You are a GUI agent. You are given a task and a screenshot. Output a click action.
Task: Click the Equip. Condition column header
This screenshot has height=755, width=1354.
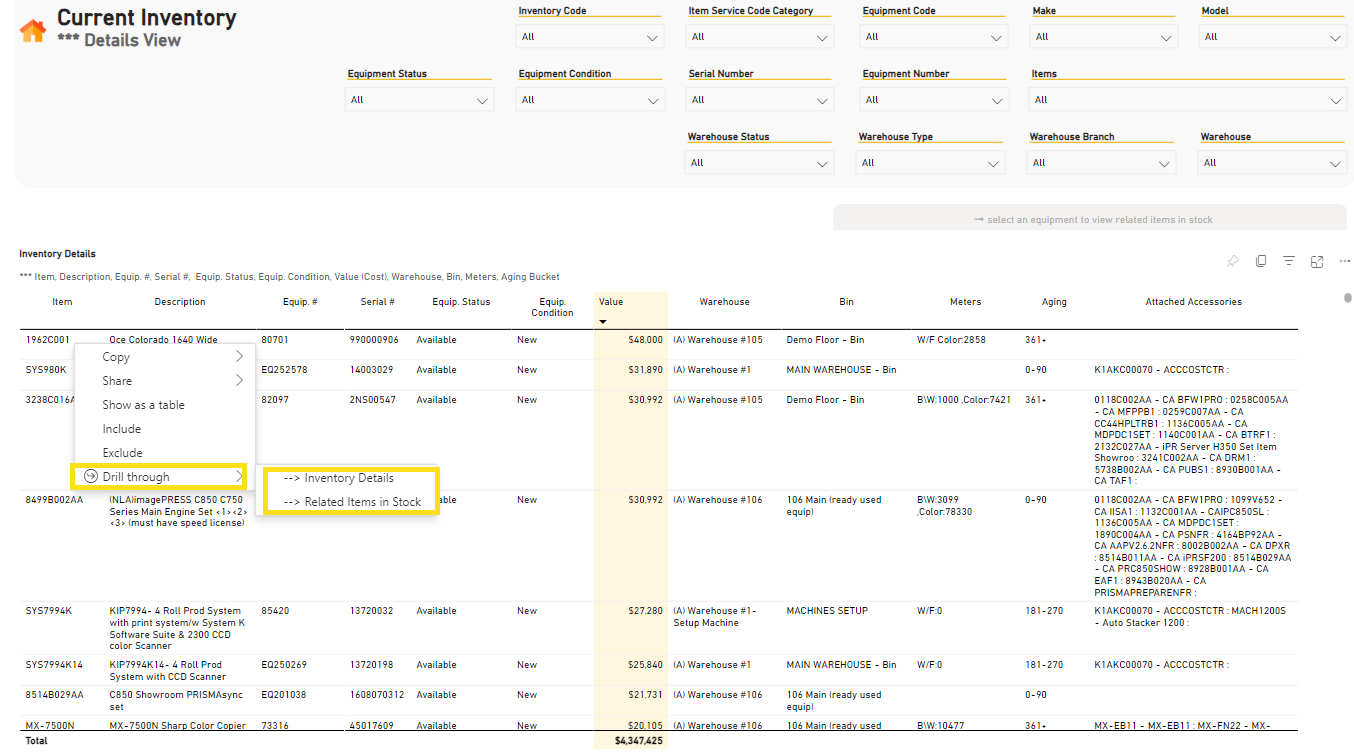point(552,307)
